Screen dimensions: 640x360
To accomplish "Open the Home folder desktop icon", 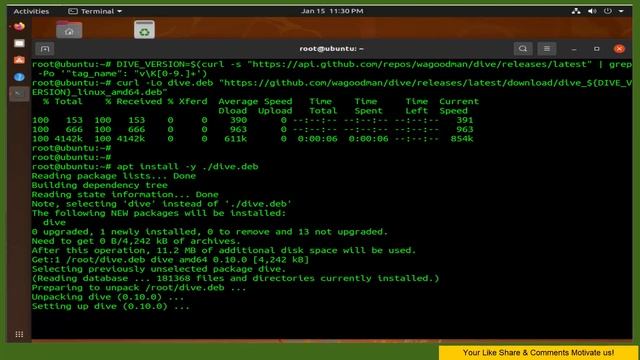I will point(69,29).
